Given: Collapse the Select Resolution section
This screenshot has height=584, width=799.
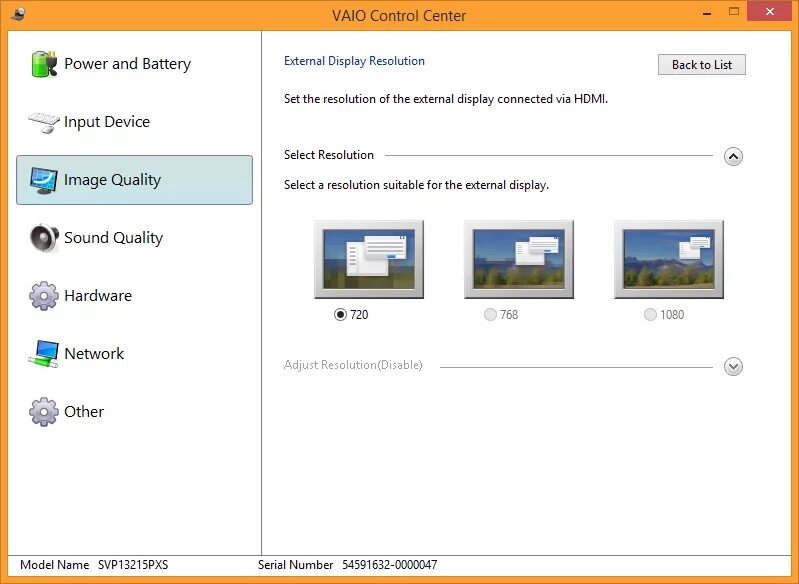Looking at the screenshot, I should coord(733,156).
